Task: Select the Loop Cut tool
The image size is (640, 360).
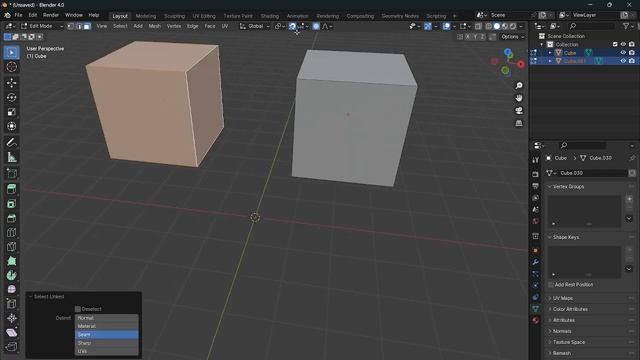Action: point(11,232)
